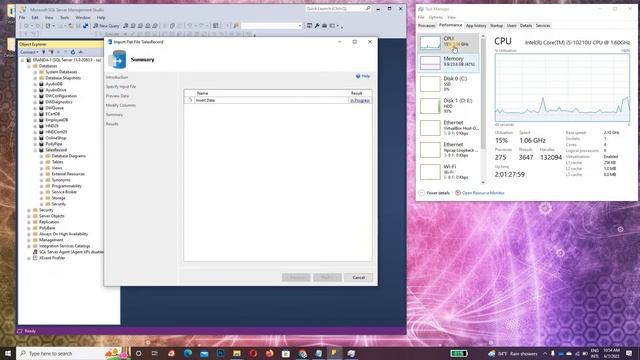Open the Users tab in Task Manager
Viewport: 640px width, 360px height.
coord(511,26)
